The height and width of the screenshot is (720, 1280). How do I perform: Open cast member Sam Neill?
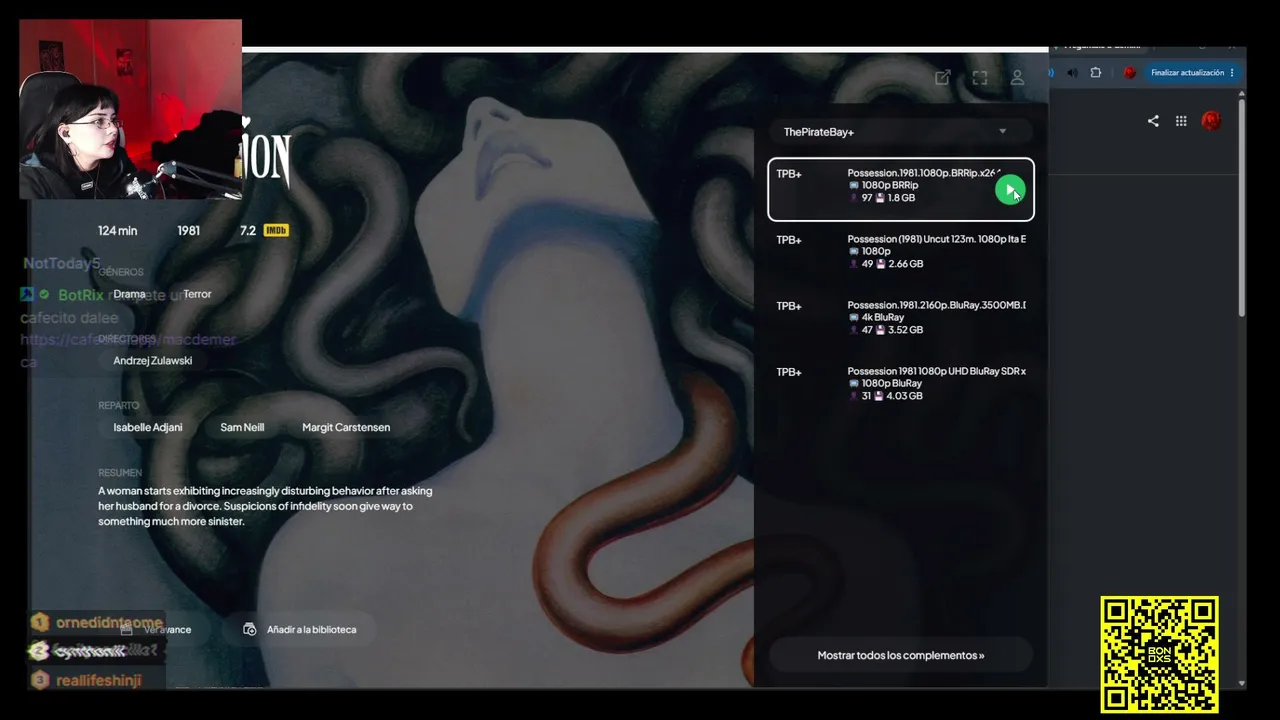(x=242, y=427)
